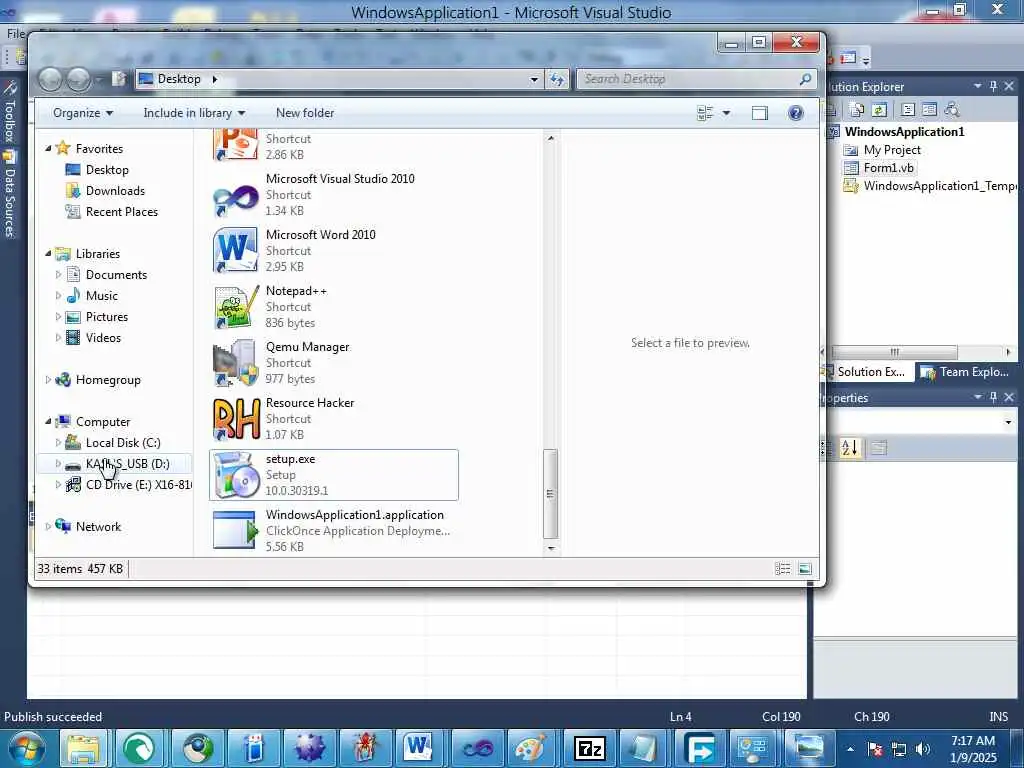
Task: Expand the Network tree node
Action: pos(48,526)
